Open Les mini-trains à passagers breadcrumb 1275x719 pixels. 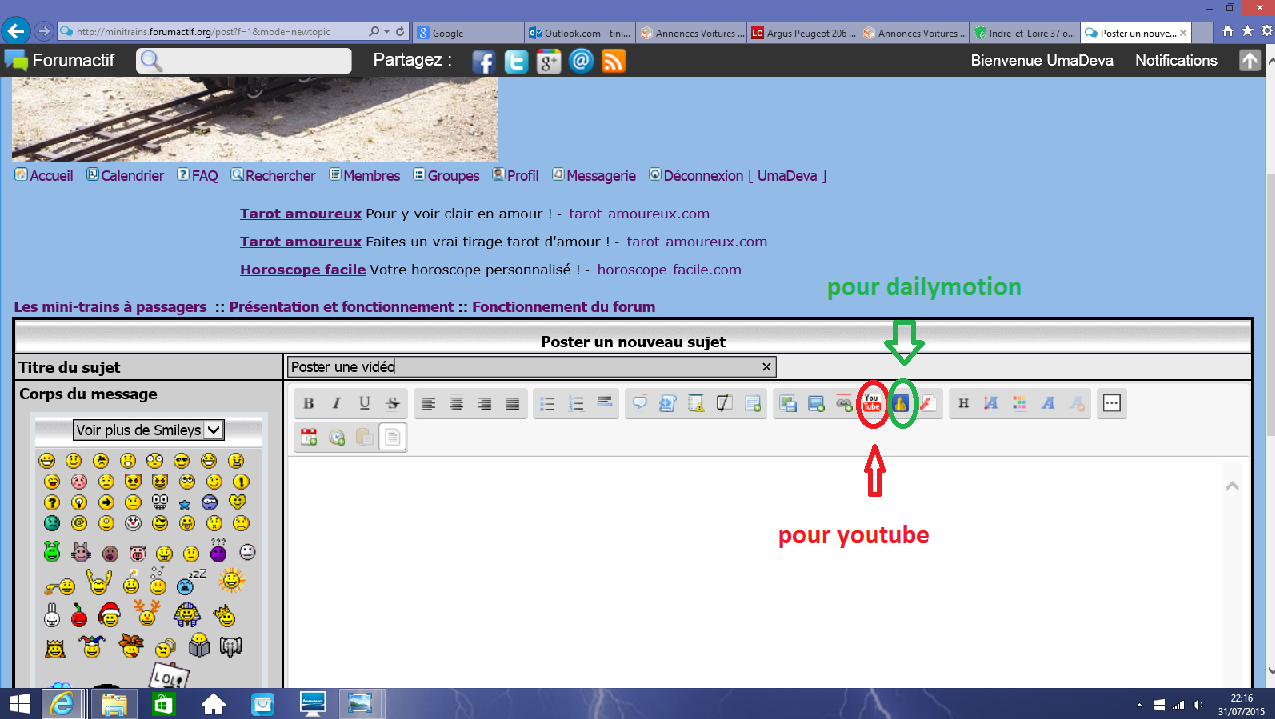click(x=110, y=307)
